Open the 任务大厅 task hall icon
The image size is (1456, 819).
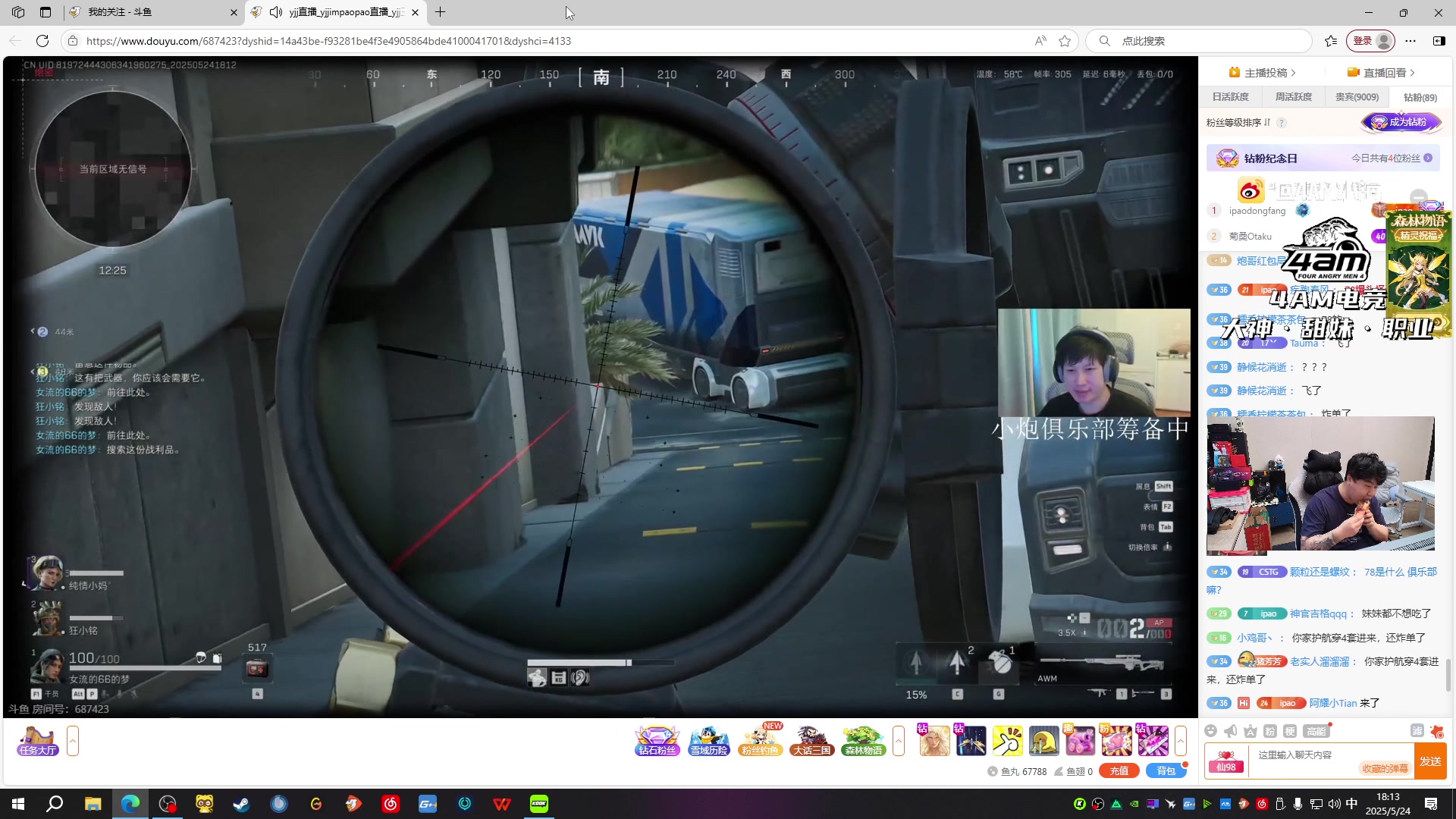coord(38,740)
